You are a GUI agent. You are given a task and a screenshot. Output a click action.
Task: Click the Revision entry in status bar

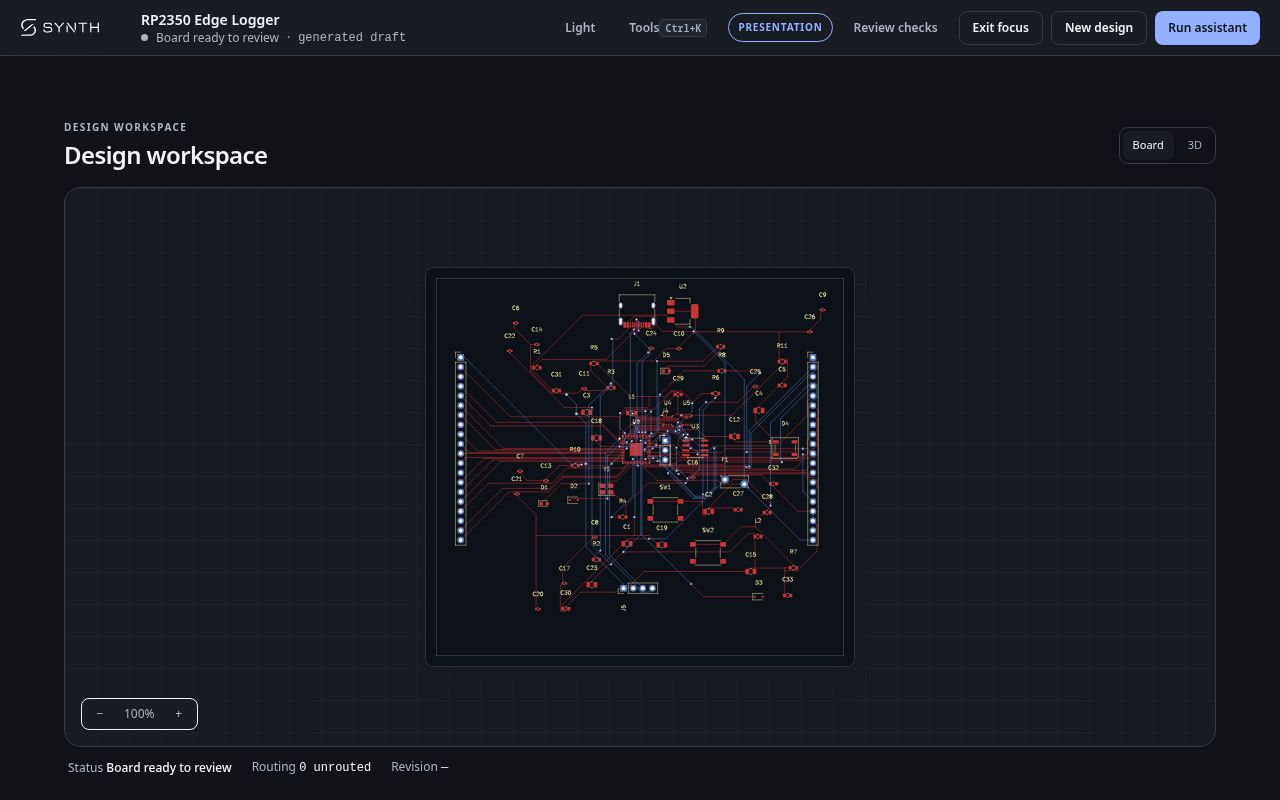(x=420, y=767)
